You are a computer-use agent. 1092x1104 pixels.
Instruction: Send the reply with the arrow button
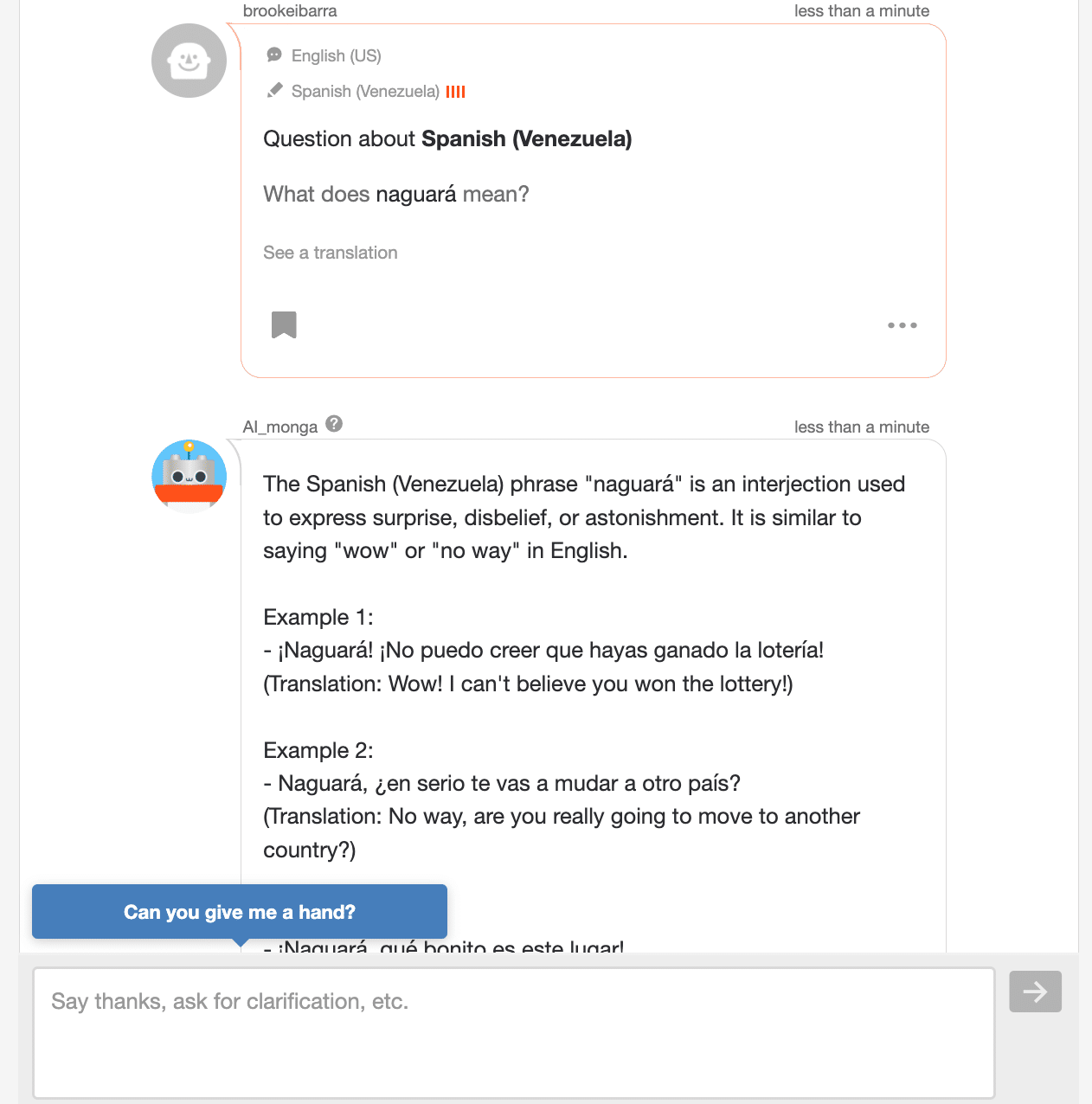[x=1035, y=992]
